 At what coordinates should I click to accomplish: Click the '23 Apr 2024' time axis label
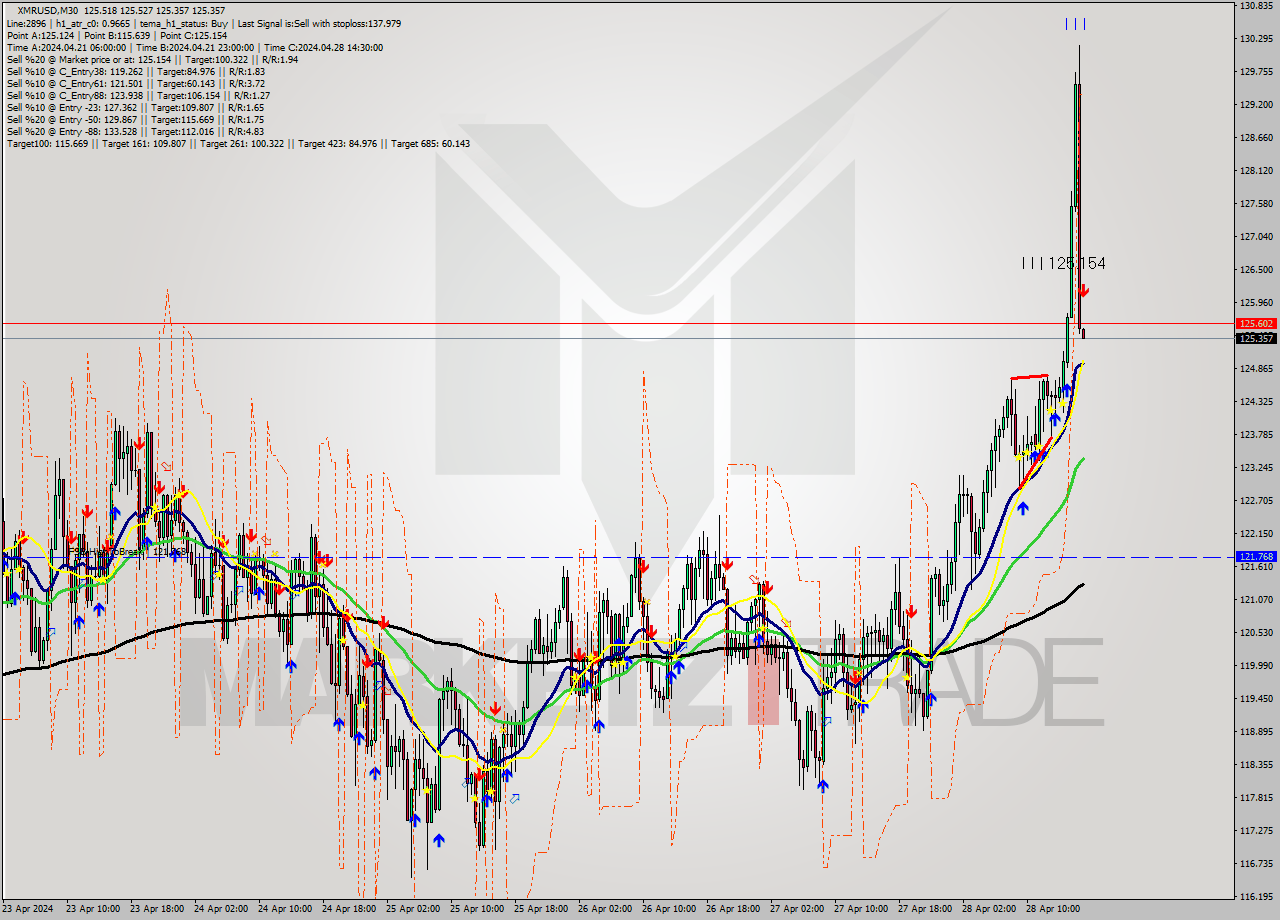(x=28, y=909)
